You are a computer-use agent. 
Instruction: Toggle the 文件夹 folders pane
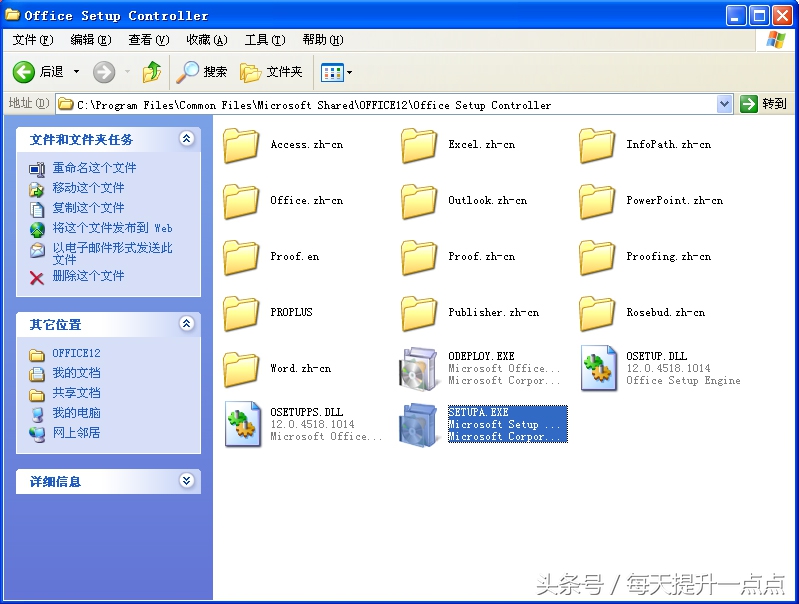271,72
